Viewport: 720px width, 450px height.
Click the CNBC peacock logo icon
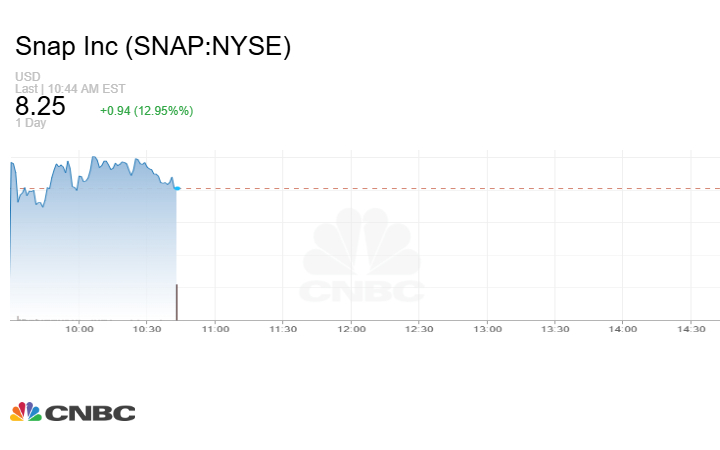click(25, 412)
